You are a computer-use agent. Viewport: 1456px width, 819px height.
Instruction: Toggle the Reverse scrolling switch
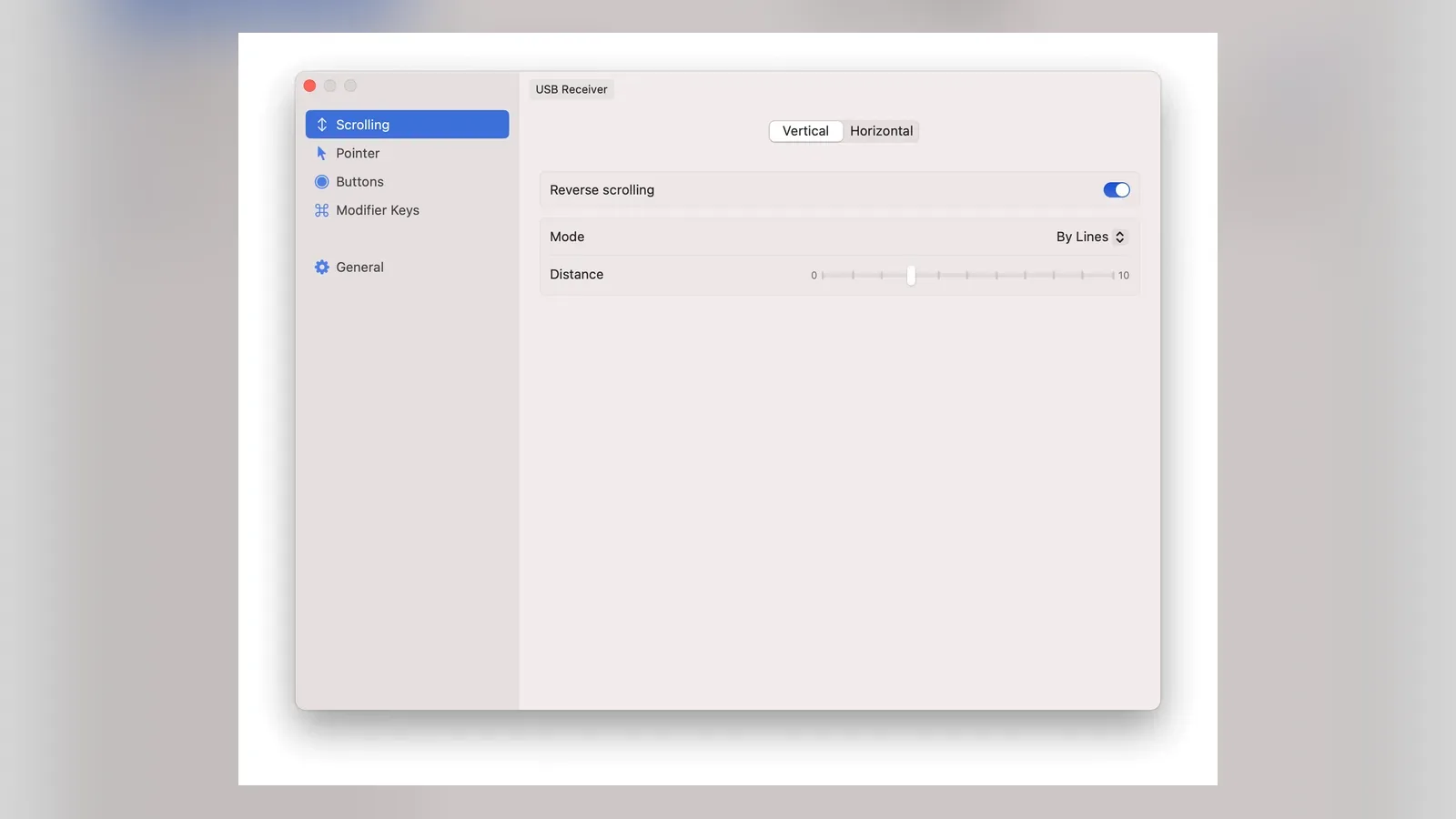1117,190
